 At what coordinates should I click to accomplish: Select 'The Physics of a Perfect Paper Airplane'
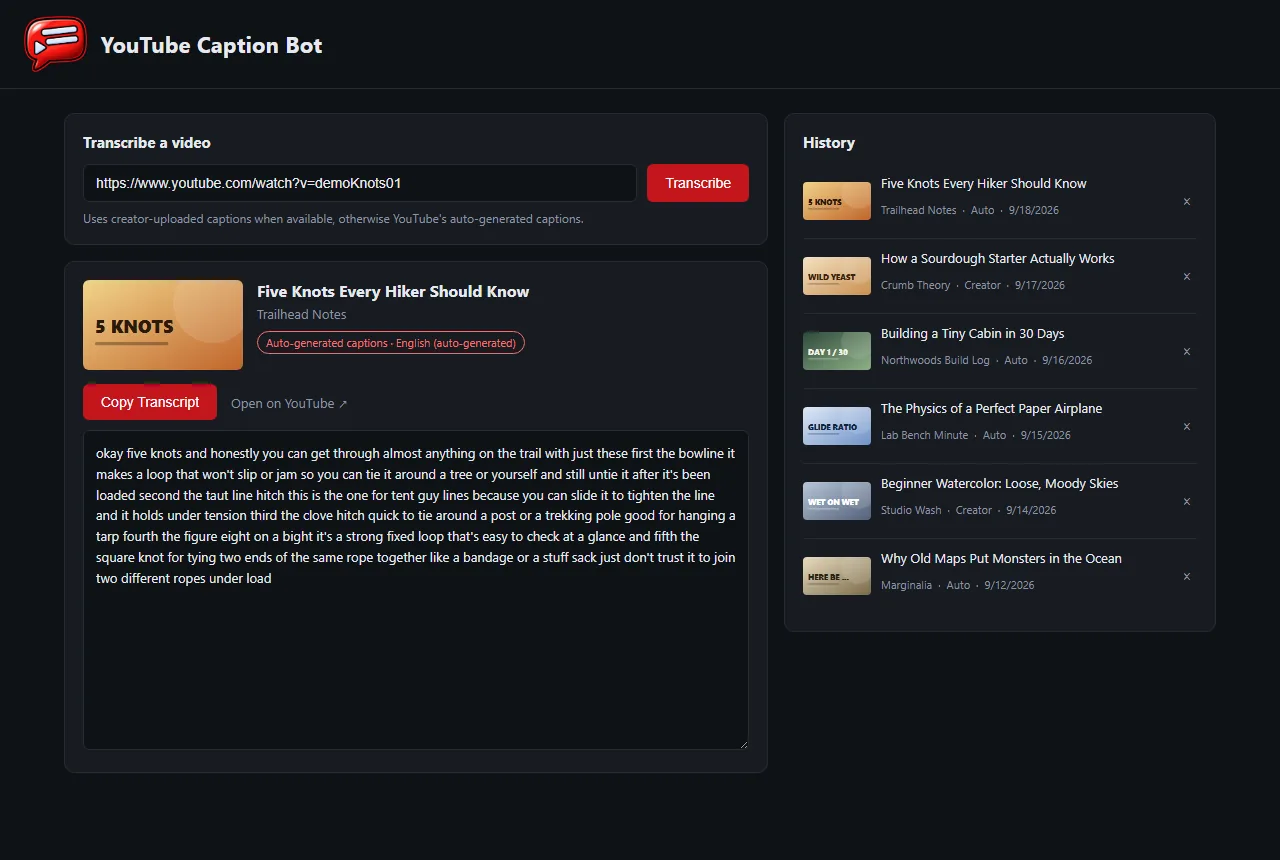coord(991,408)
